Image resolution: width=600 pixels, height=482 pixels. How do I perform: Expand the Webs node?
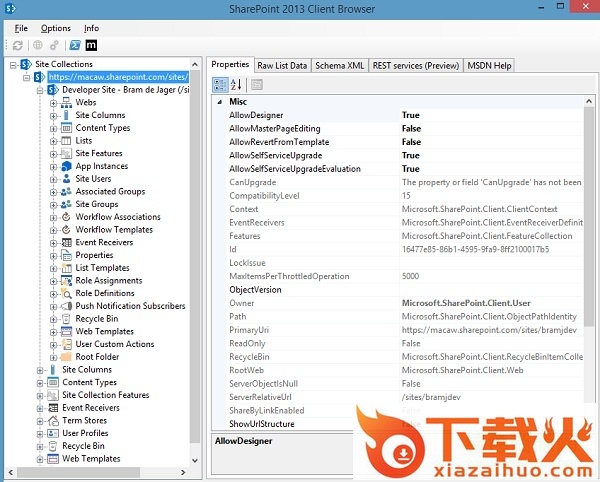(x=53, y=103)
